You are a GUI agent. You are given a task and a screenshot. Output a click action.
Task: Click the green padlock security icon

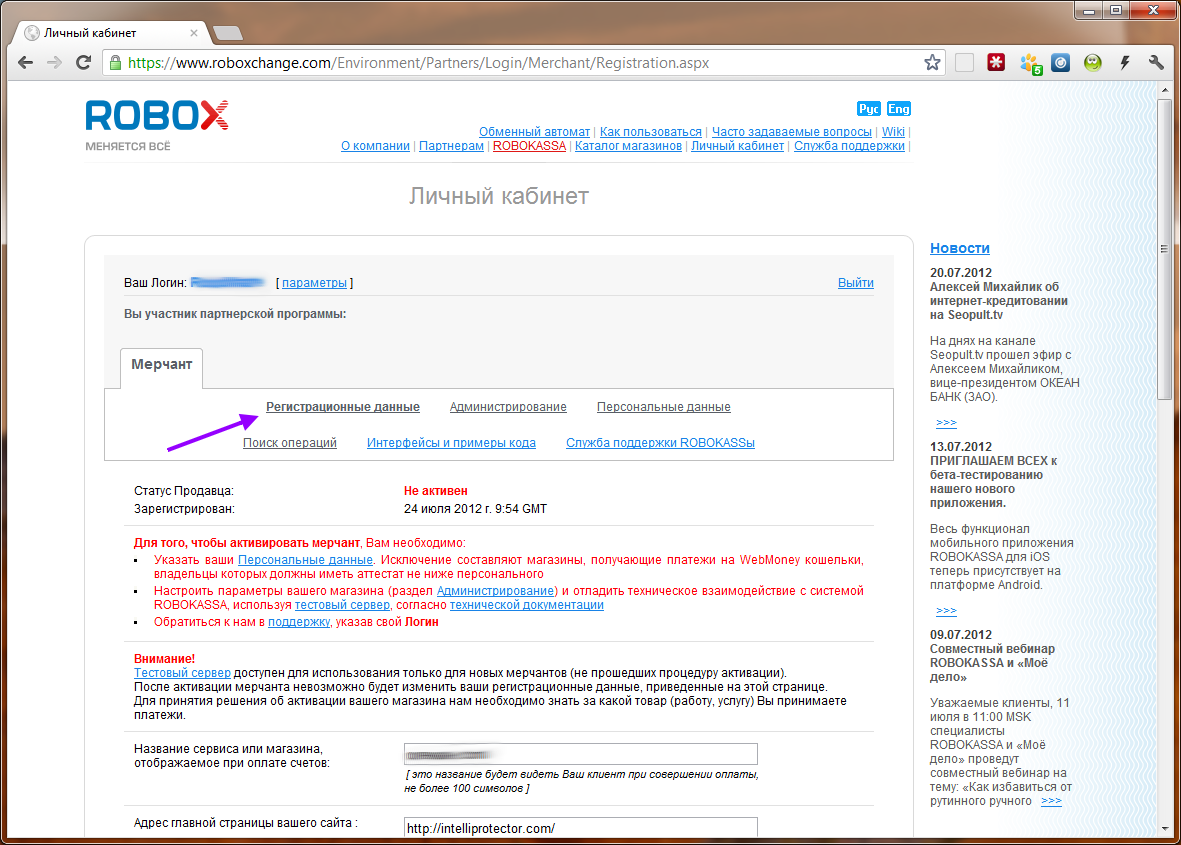[115, 63]
